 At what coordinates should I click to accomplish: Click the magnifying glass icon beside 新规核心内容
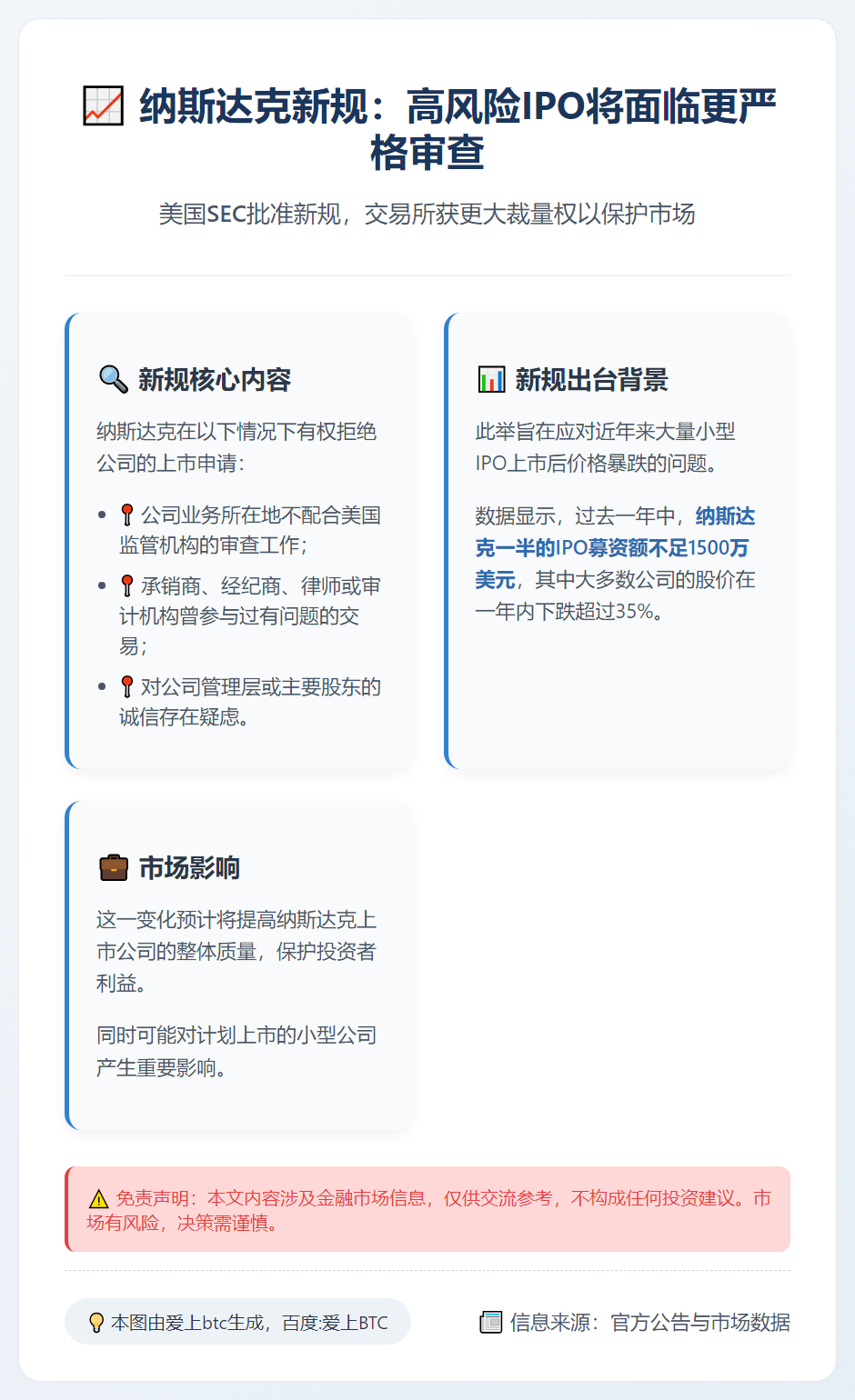click(113, 379)
